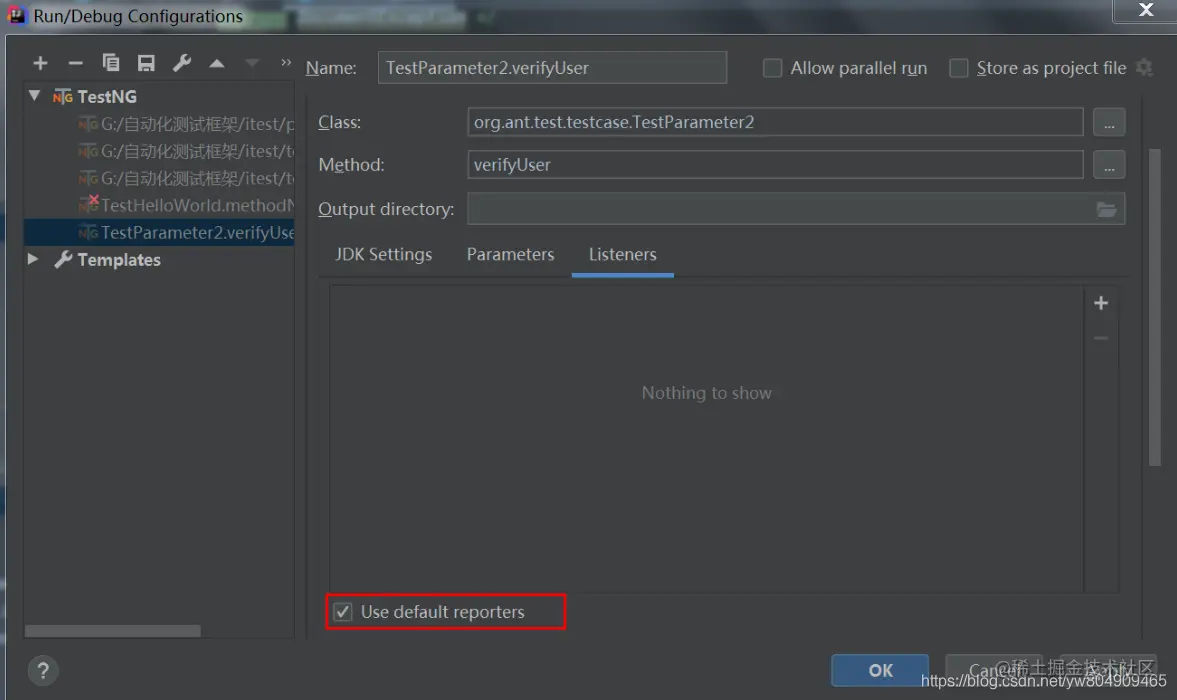
Task: Expand the Templates tree node
Action: pyautogui.click(x=33, y=259)
